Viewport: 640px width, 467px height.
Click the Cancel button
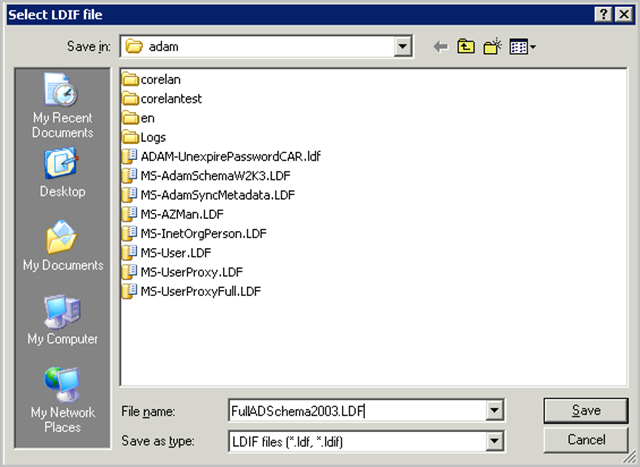(x=585, y=440)
